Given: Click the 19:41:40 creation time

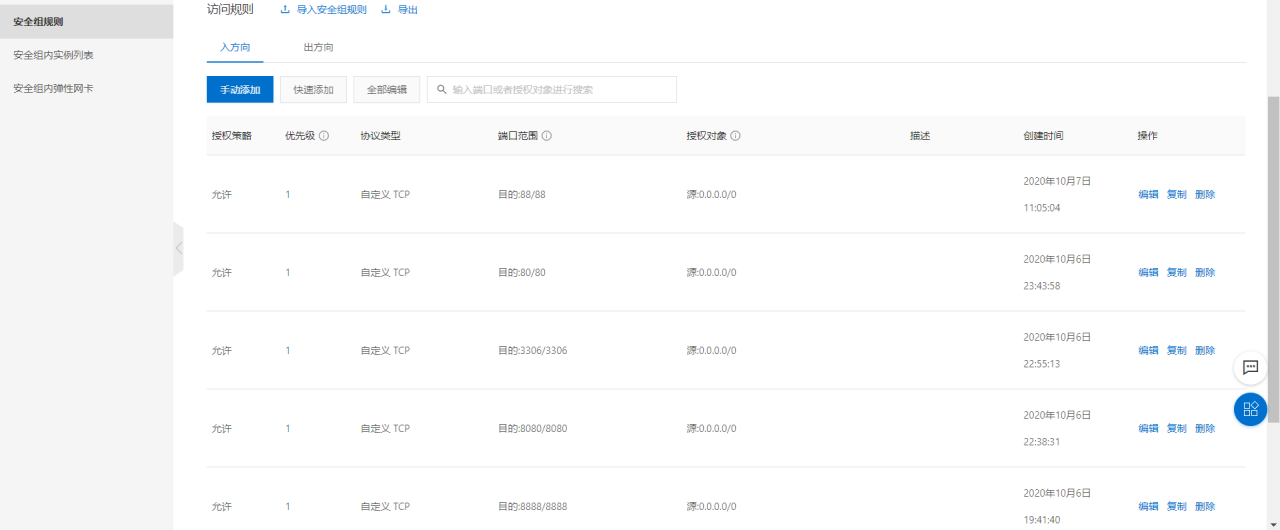Looking at the screenshot, I should (x=1042, y=520).
